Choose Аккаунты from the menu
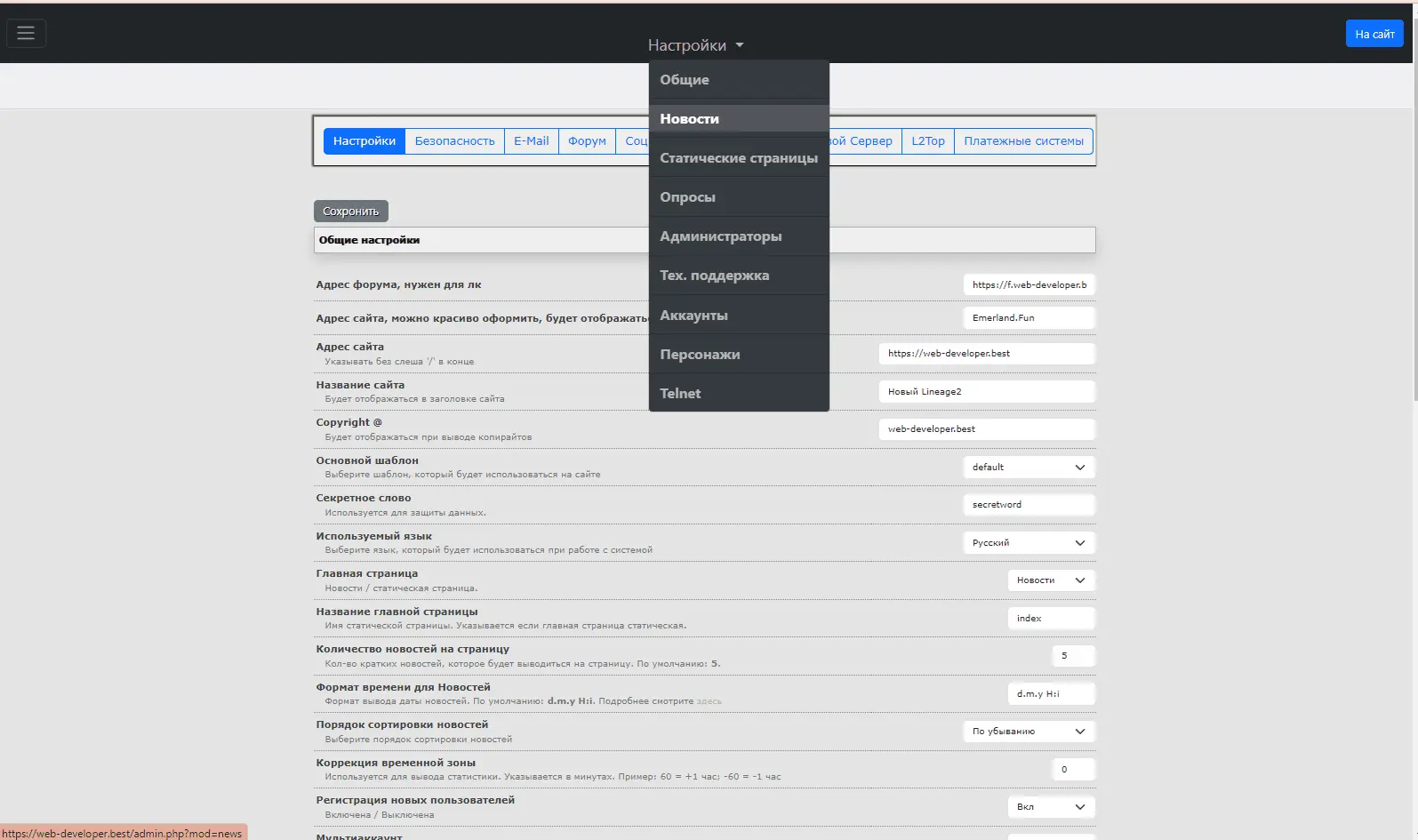The height and width of the screenshot is (840, 1418). [739, 316]
